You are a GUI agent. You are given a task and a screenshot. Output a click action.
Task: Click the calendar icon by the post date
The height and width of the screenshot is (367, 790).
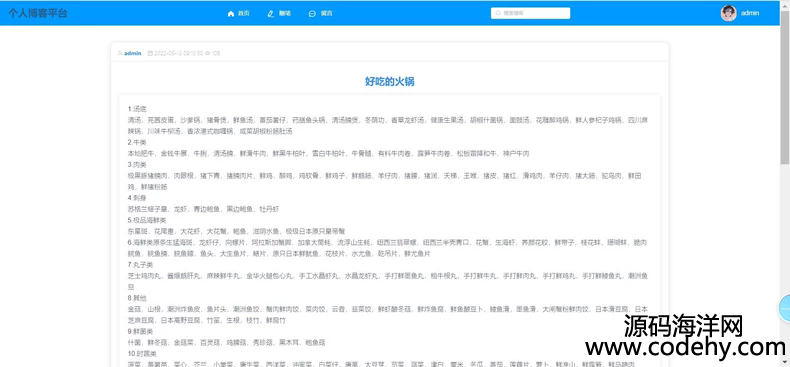click(x=150, y=53)
